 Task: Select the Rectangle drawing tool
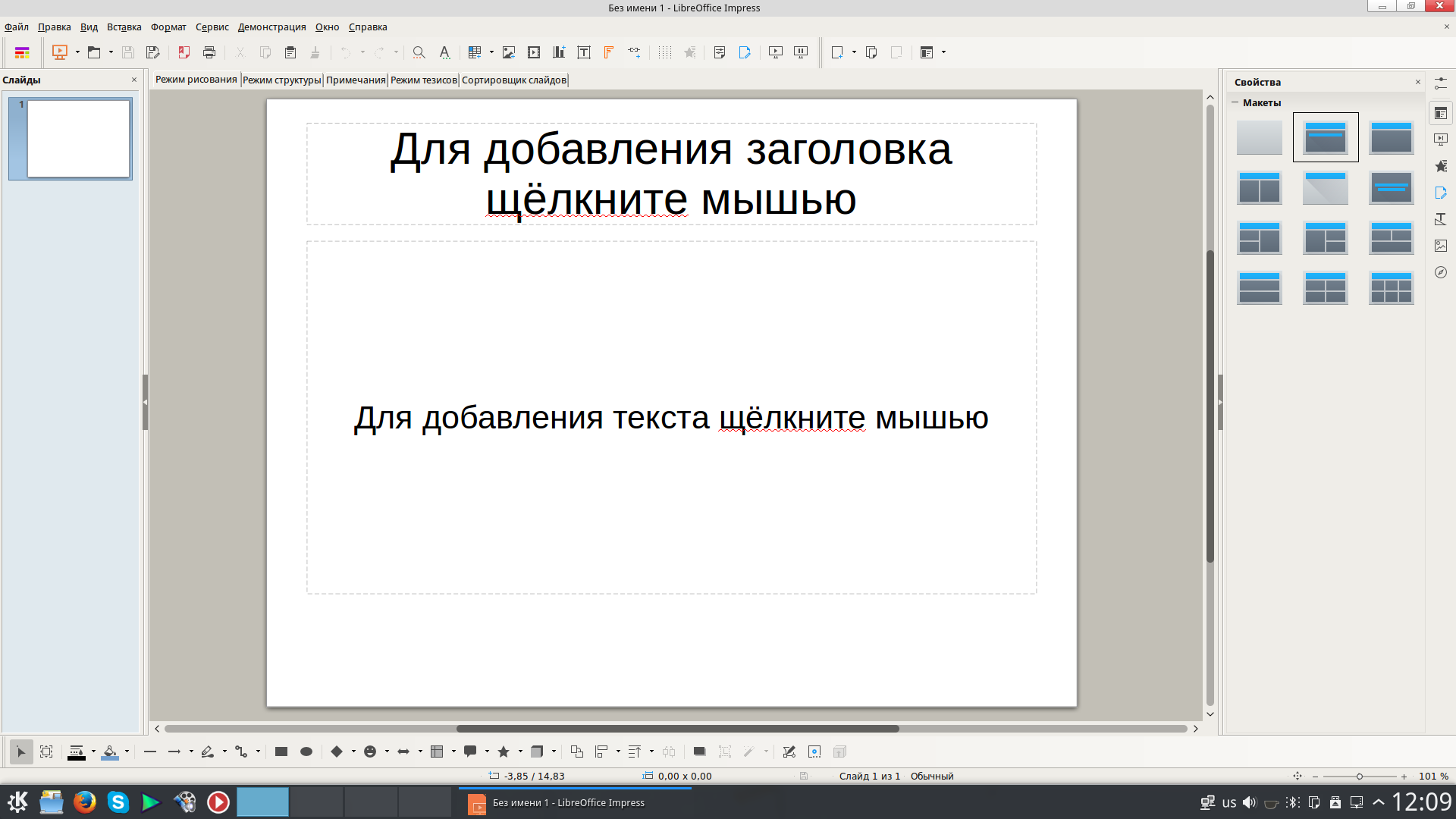point(281,752)
